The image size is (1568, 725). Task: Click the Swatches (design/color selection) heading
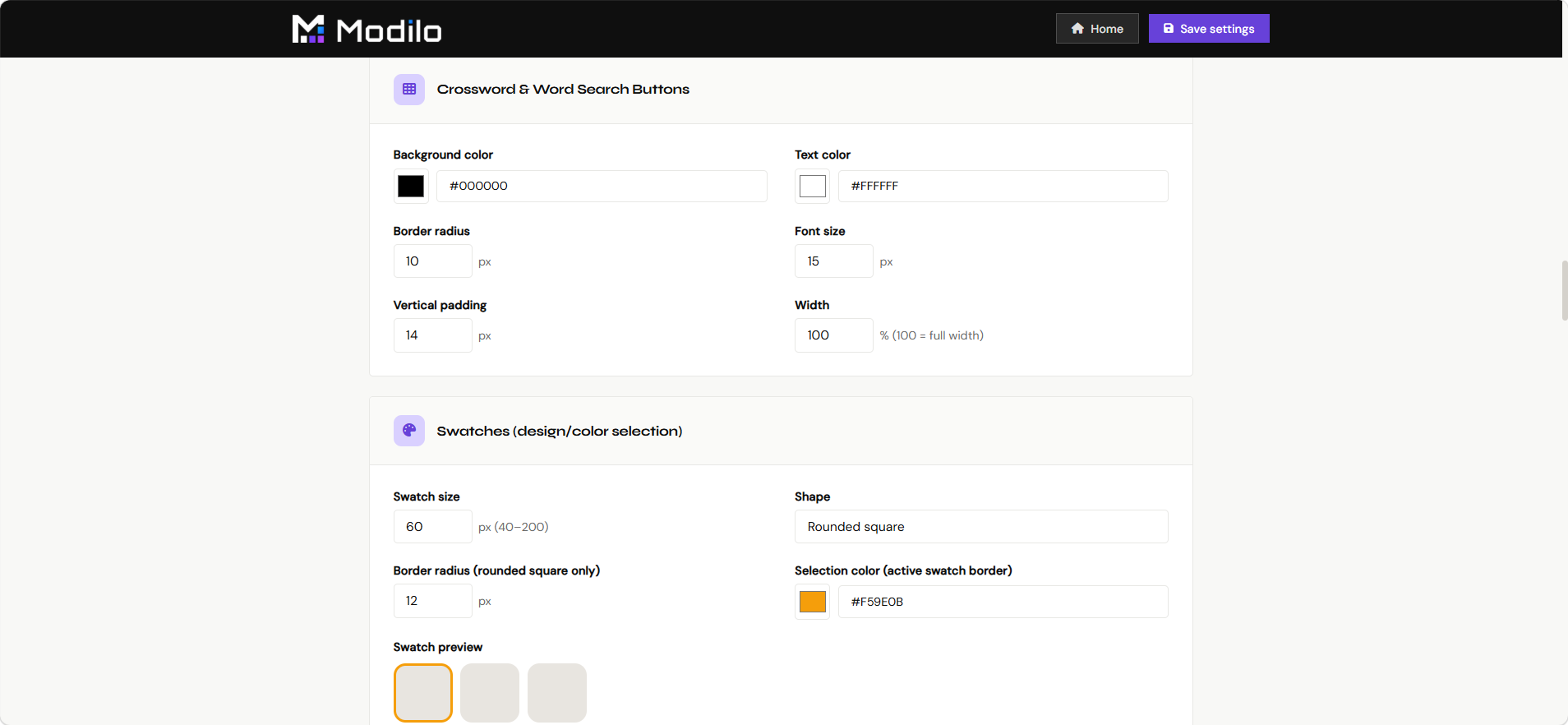560,431
